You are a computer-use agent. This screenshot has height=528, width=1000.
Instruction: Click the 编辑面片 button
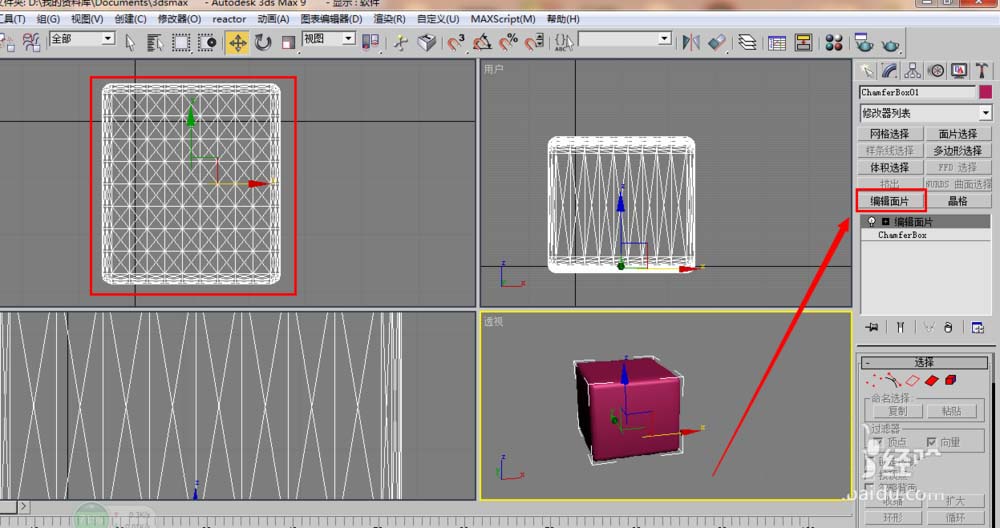tap(890, 200)
